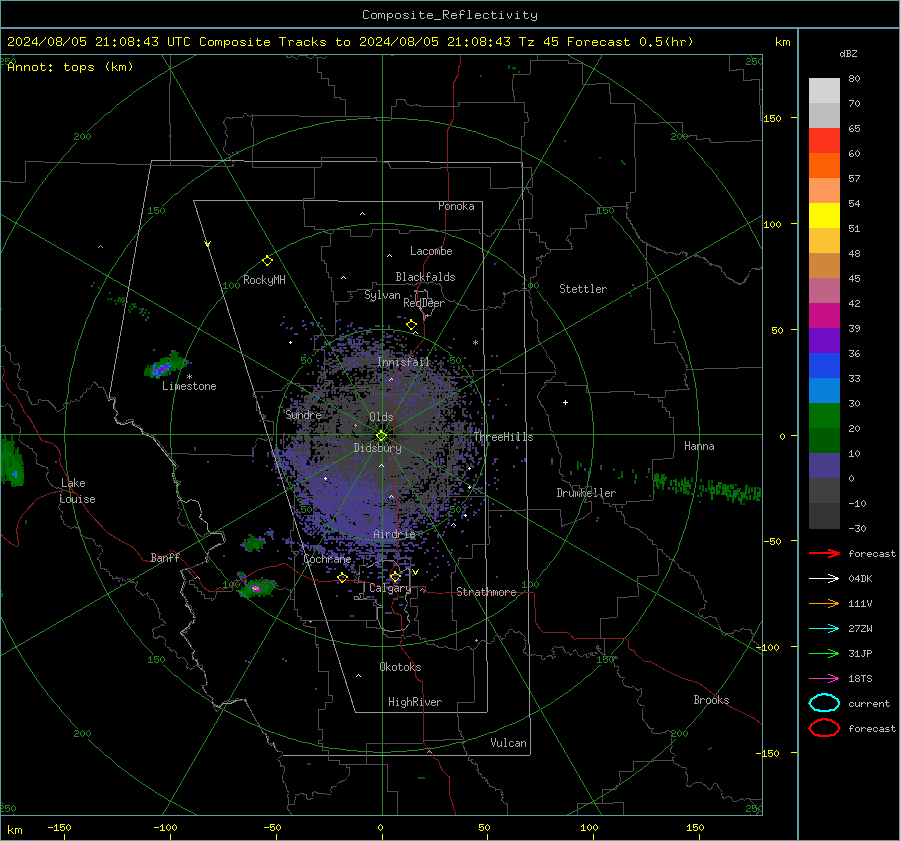This screenshot has height=841, width=900.
Task: Click the Ponoka city label
Action: [456, 206]
